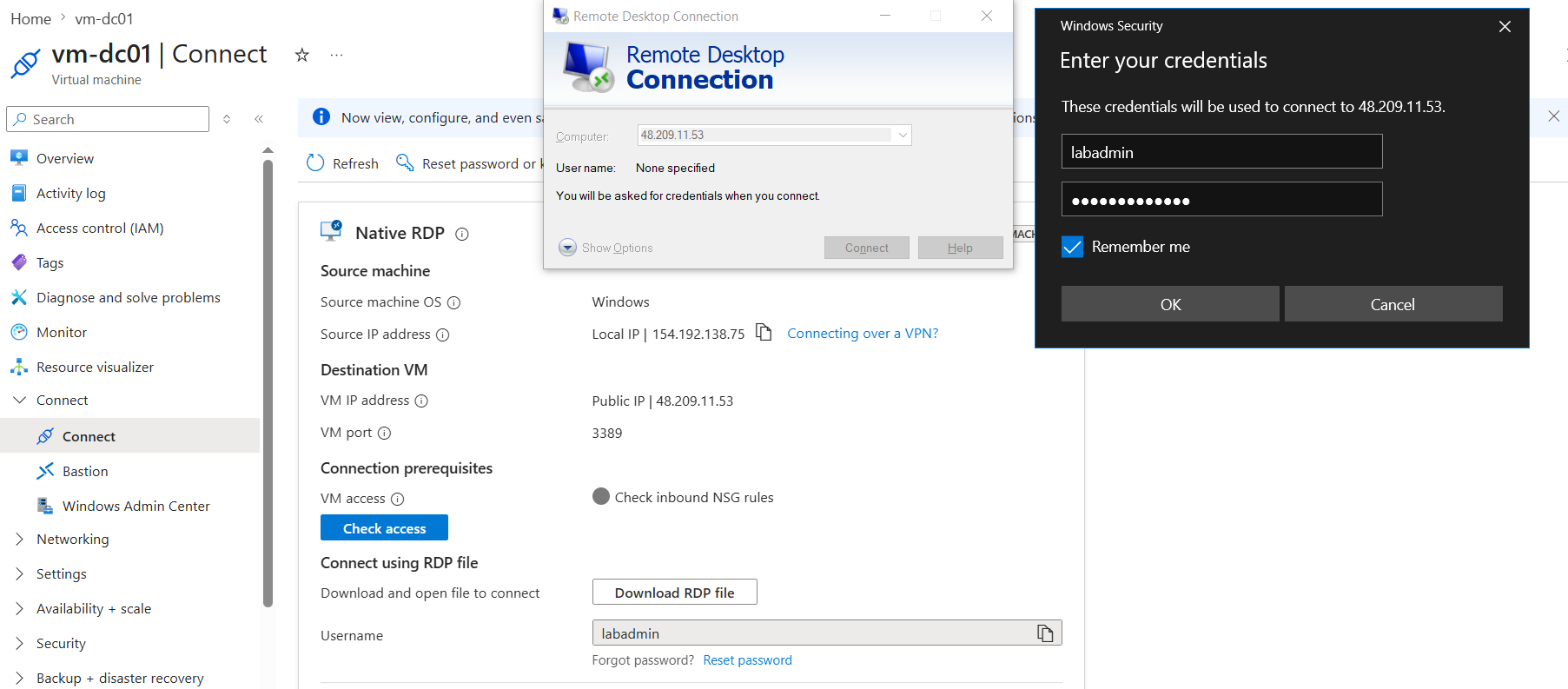
Task: Click the favorite star icon beside vm-dc01 title
Action: pos(301,55)
